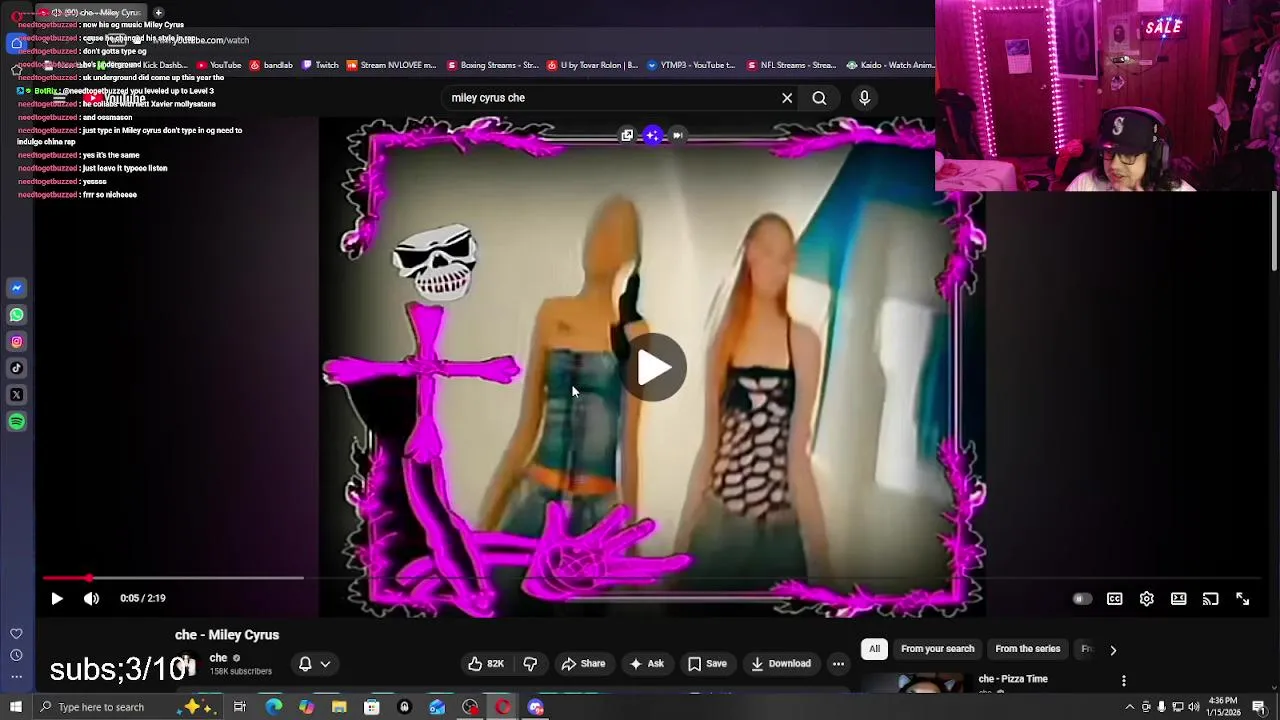
Task: Mute the video volume
Action: pos(91,598)
